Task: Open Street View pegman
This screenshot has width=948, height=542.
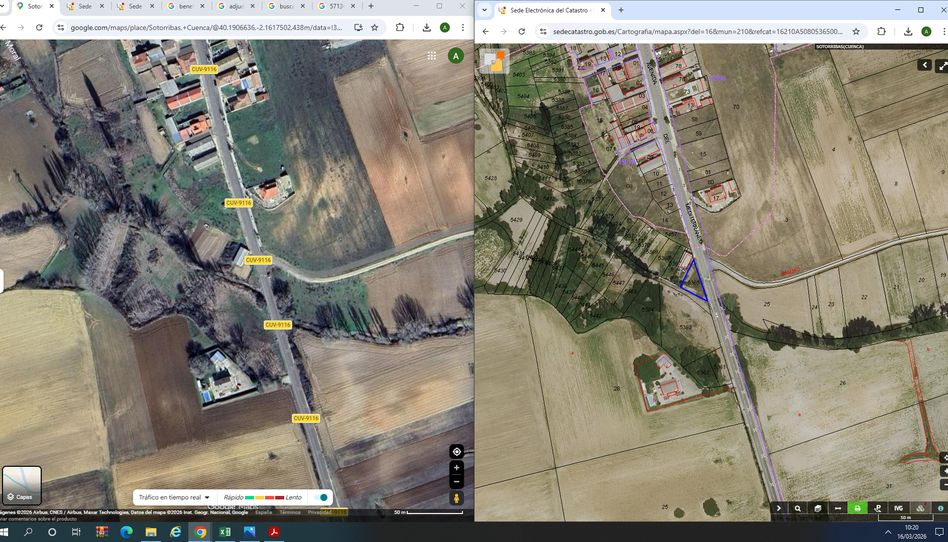Action: click(x=456, y=498)
